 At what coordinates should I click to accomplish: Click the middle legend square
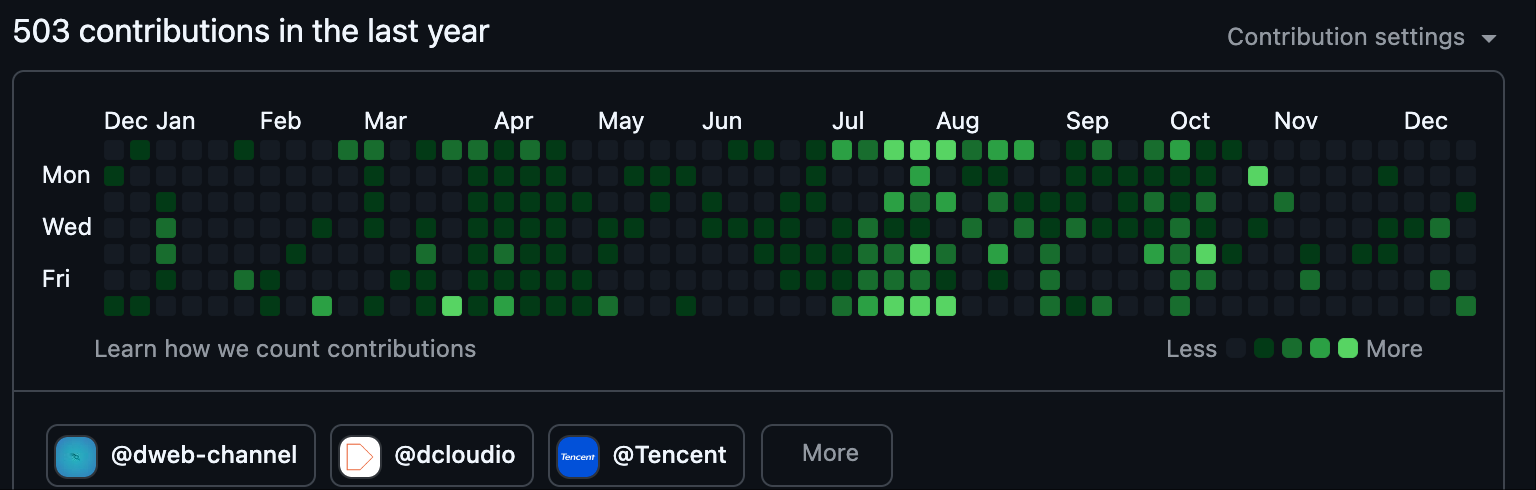point(1292,348)
